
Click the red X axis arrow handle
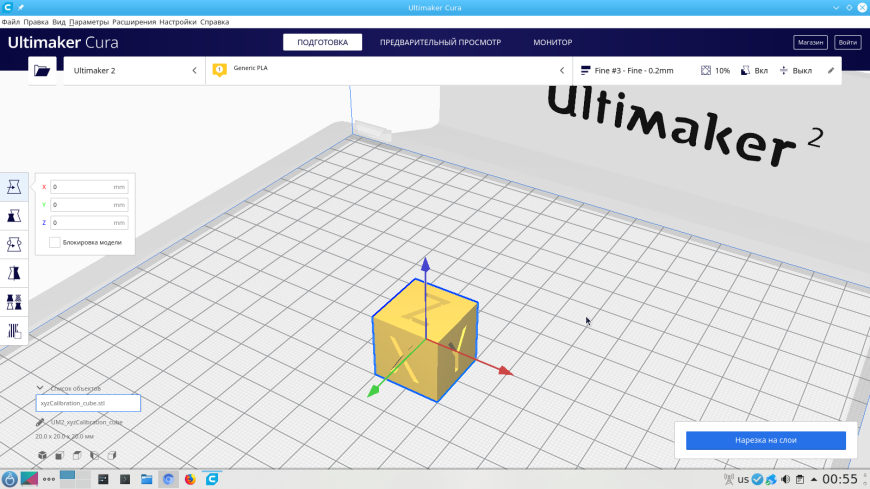[505, 371]
